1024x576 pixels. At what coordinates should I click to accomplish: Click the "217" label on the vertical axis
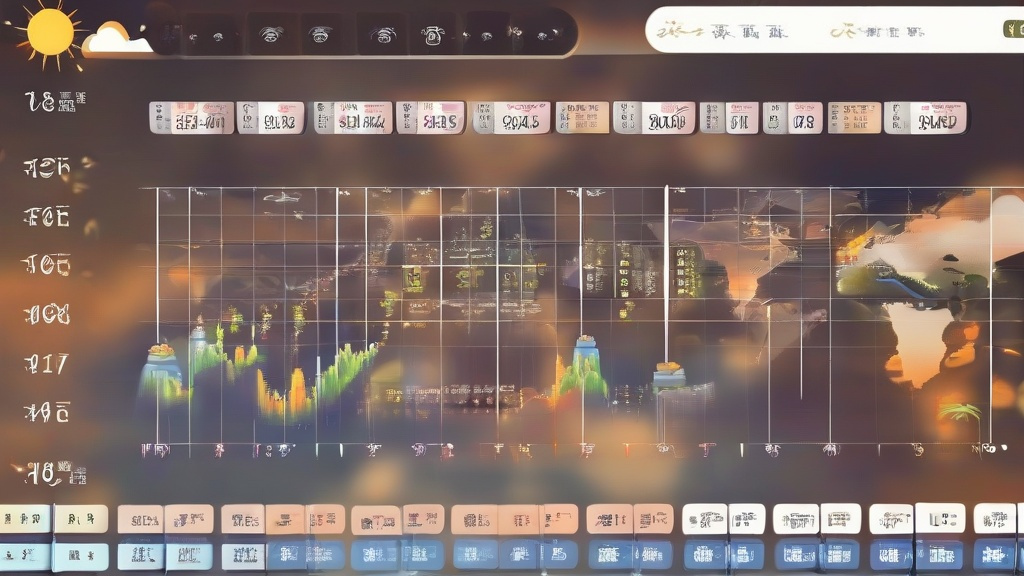[47, 363]
